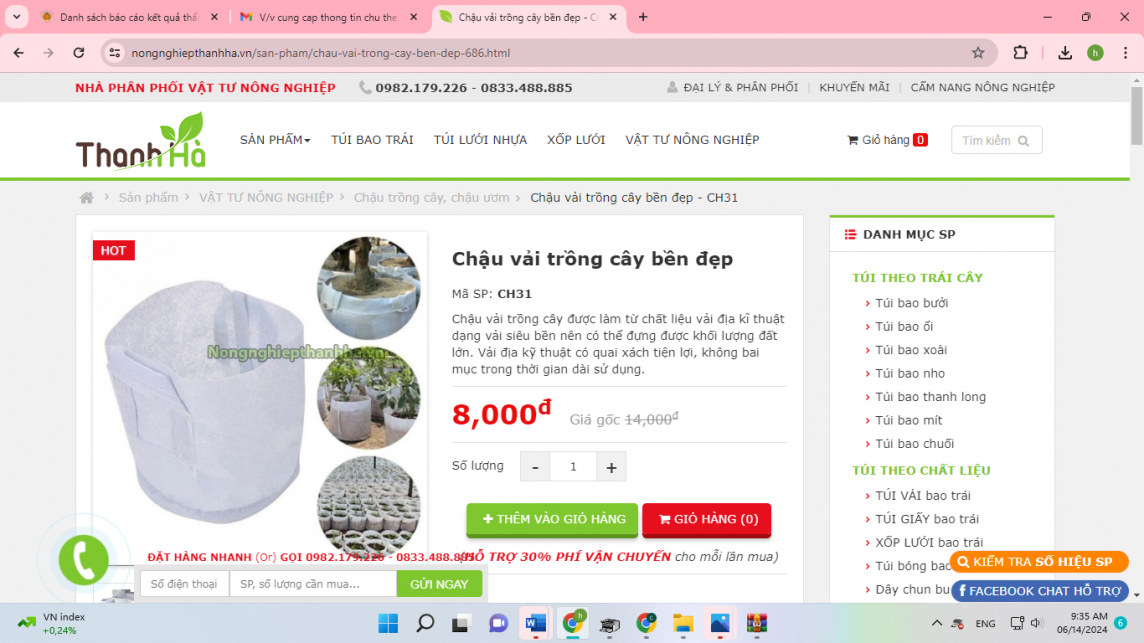Expand the SẢN PHẨM dropdown menu

(275, 139)
